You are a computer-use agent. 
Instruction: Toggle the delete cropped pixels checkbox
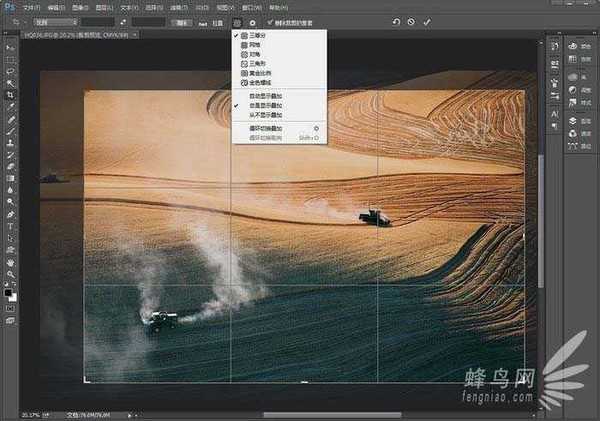pyautogui.click(x=270, y=21)
